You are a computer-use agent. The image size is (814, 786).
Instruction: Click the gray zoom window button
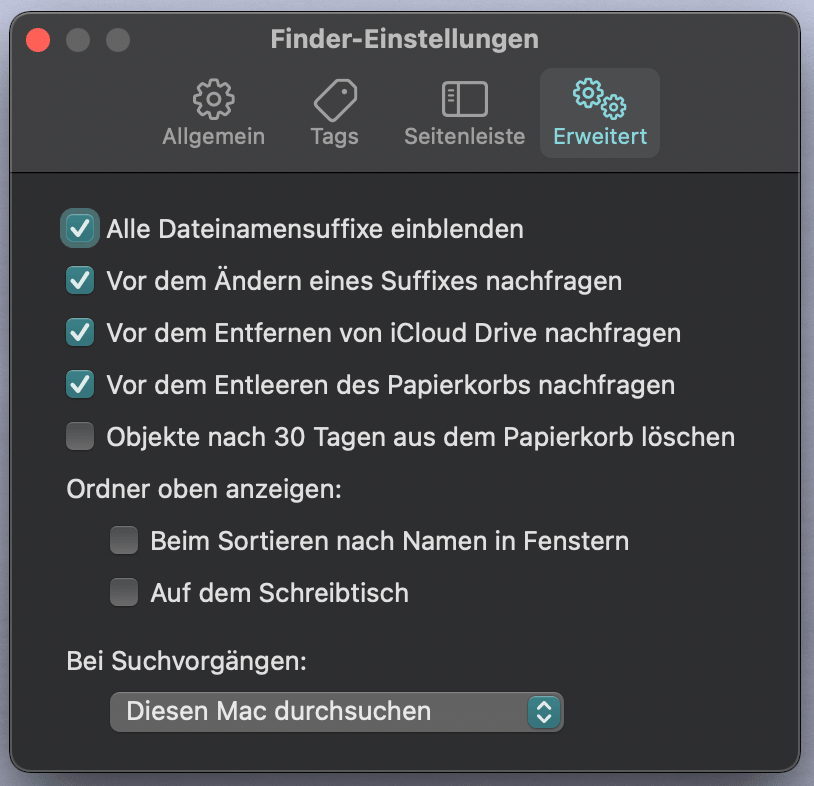(x=118, y=40)
